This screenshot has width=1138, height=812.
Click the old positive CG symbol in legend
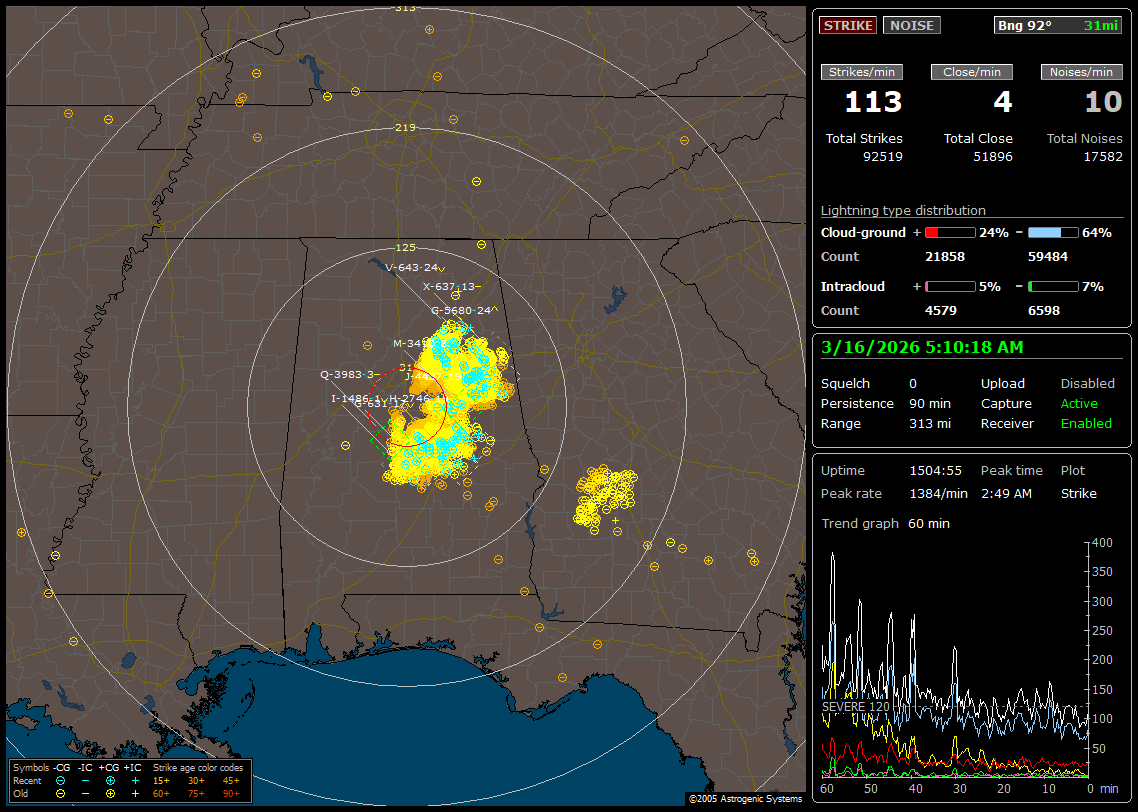pyautogui.click(x=110, y=793)
